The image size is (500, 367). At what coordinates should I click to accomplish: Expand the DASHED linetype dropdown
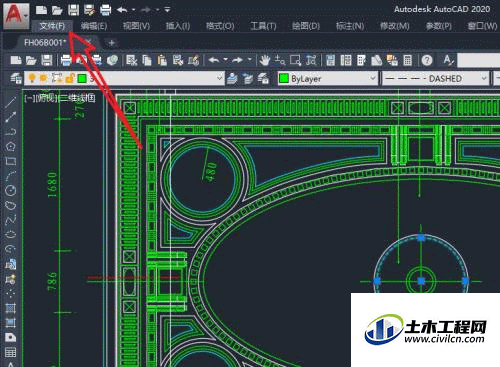click(436, 79)
